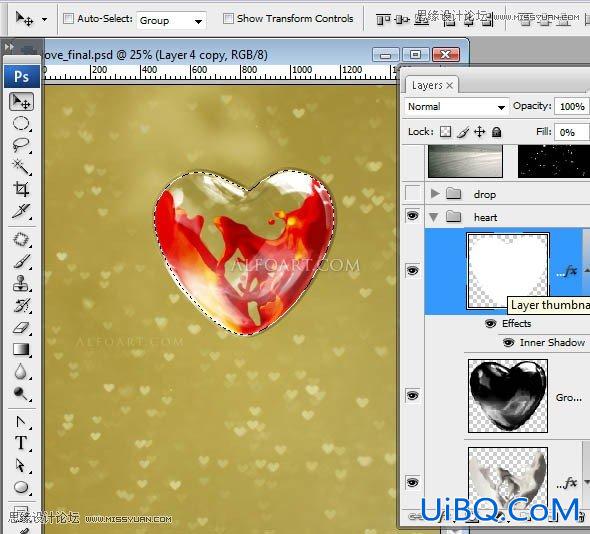Image resolution: width=590 pixels, height=534 pixels.
Task: Open the Auto-Select Group dropdown
Action: click(171, 20)
